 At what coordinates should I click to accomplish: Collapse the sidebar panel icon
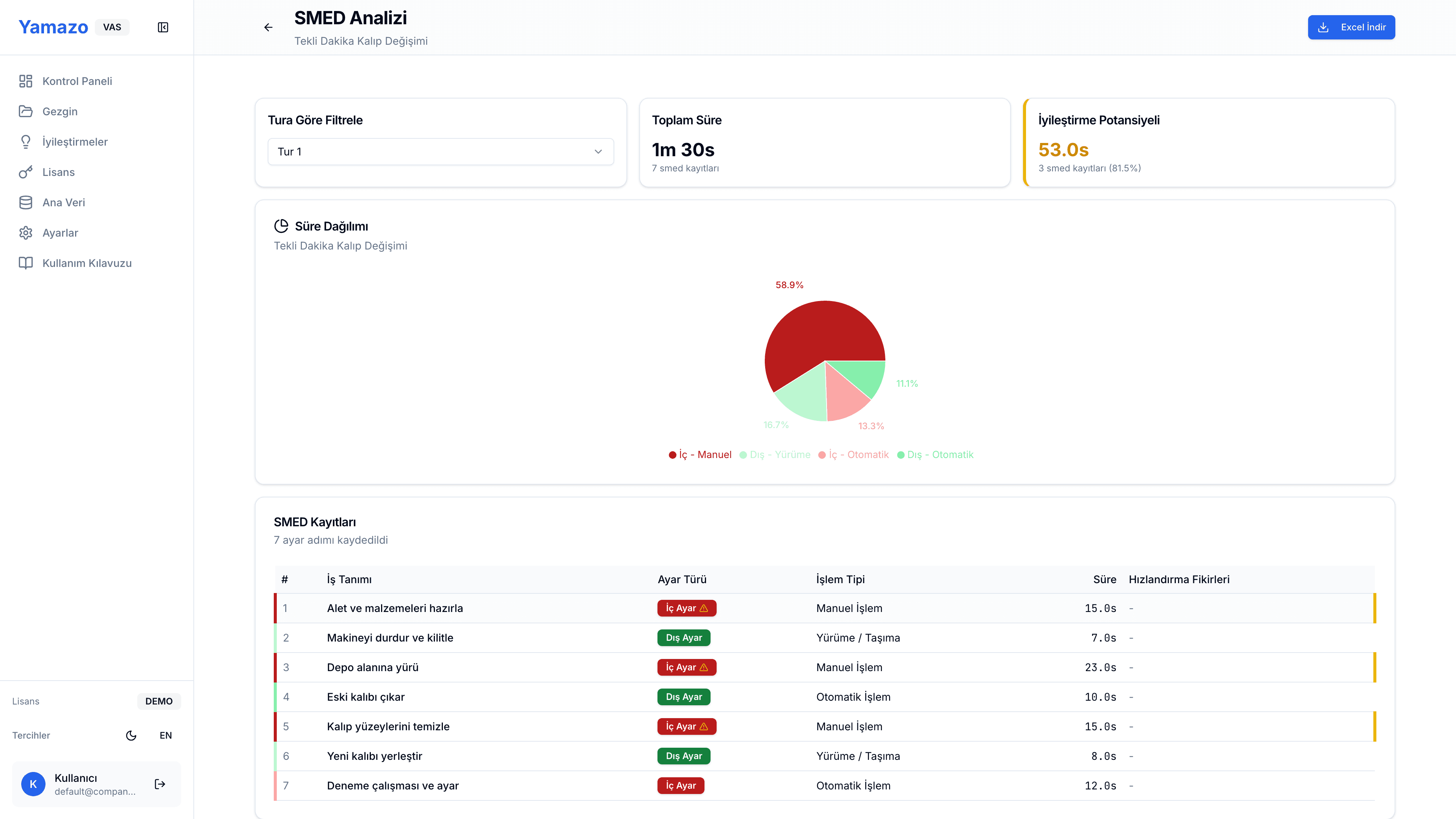[x=163, y=27]
